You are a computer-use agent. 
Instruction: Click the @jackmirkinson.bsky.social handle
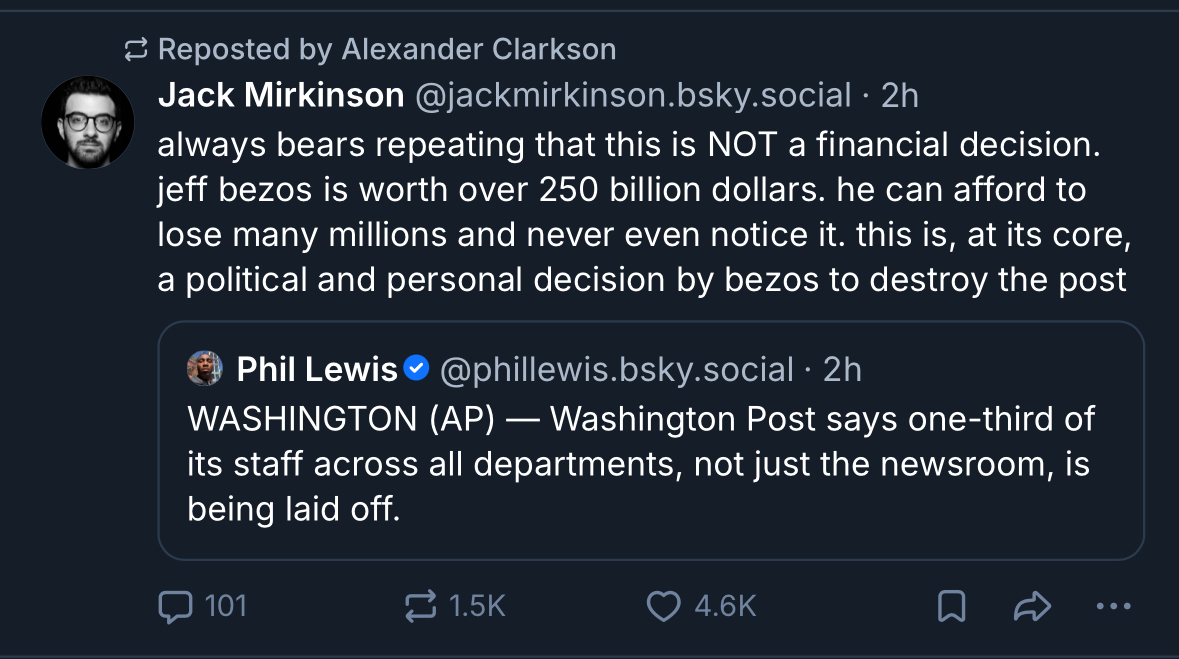pyautogui.click(x=632, y=96)
